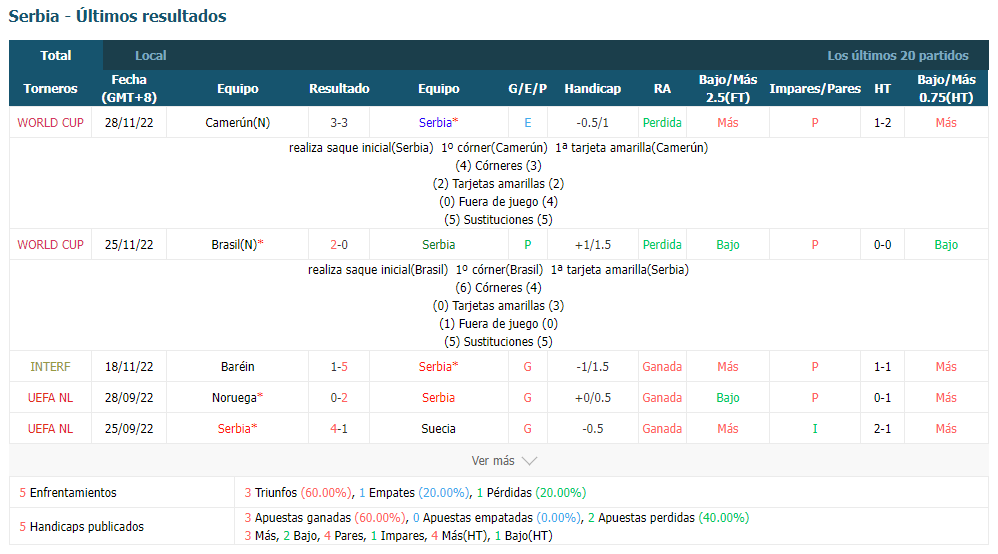The image size is (998, 554).
Task: Click the RA column header
Action: [x=662, y=89]
